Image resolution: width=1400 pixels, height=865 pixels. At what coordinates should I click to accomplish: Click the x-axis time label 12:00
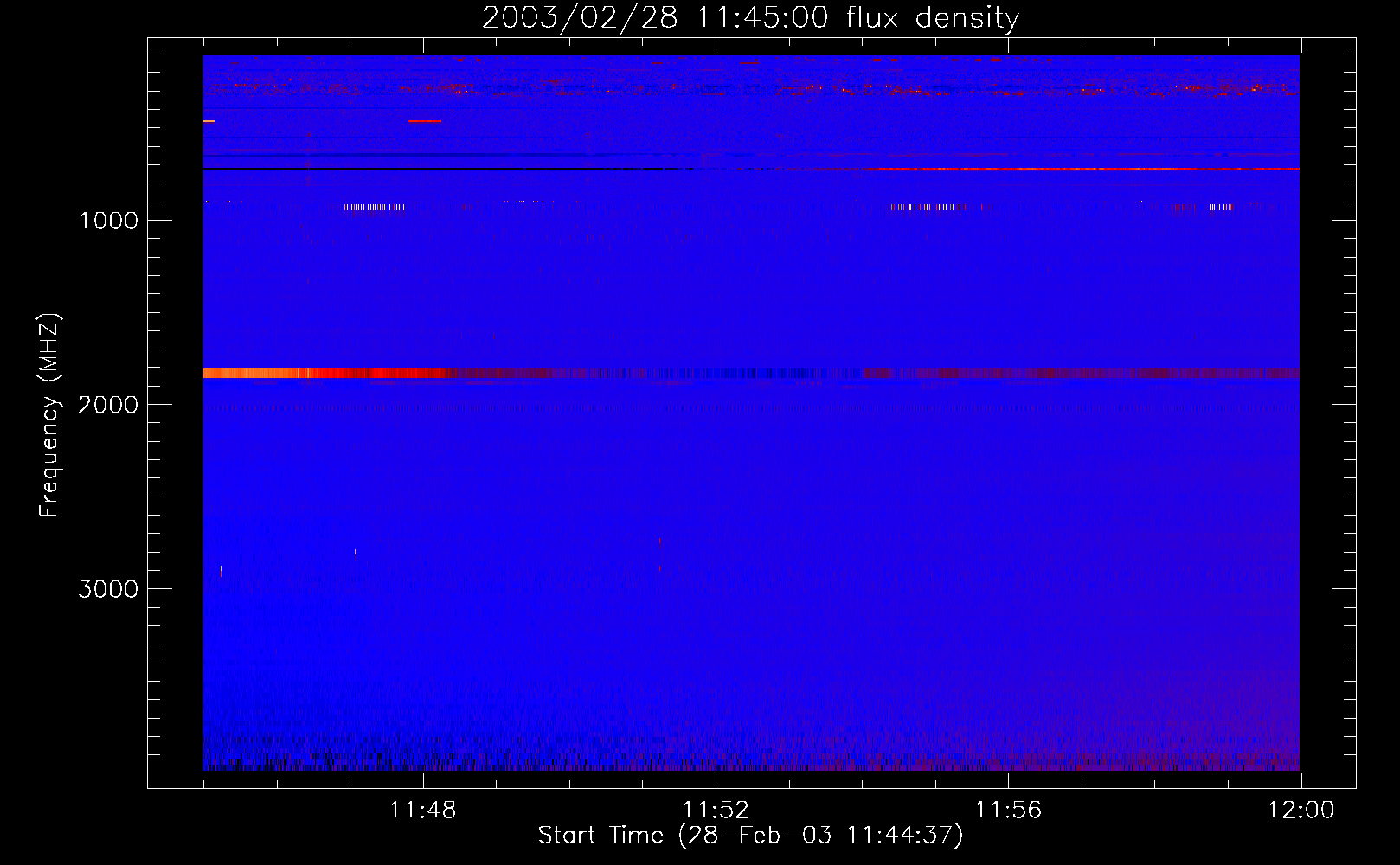coord(1300,811)
